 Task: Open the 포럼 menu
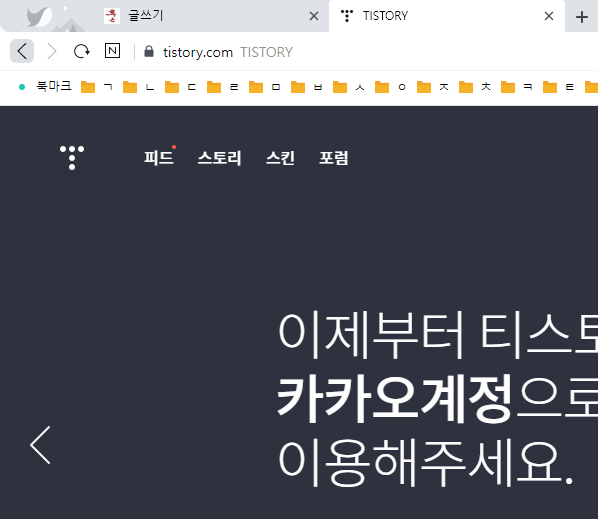[x=334, y=157]
